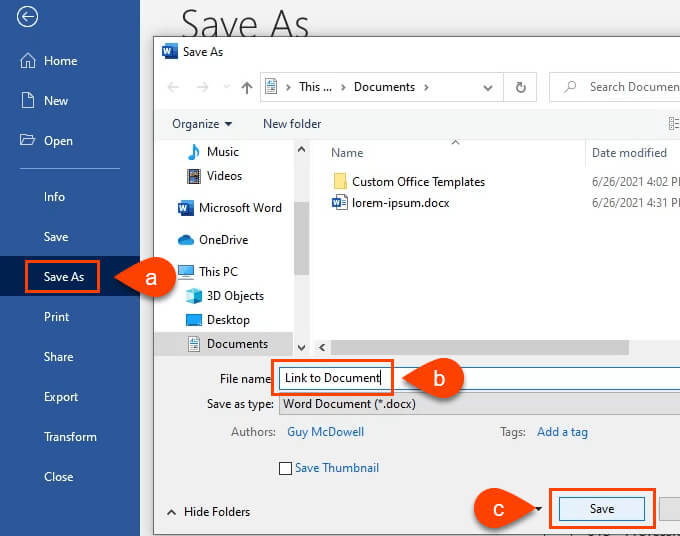Viewport: 680px width, 536px height.
Task: Click the Home house icon in sidebar
Action: (x=28, y=61)
